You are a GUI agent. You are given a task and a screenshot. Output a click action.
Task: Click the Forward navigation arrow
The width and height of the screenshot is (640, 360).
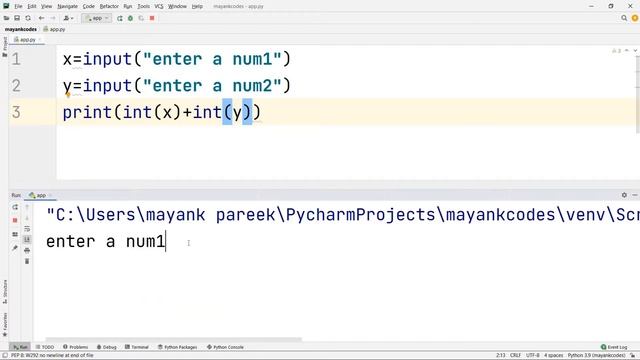pos(53,18)
